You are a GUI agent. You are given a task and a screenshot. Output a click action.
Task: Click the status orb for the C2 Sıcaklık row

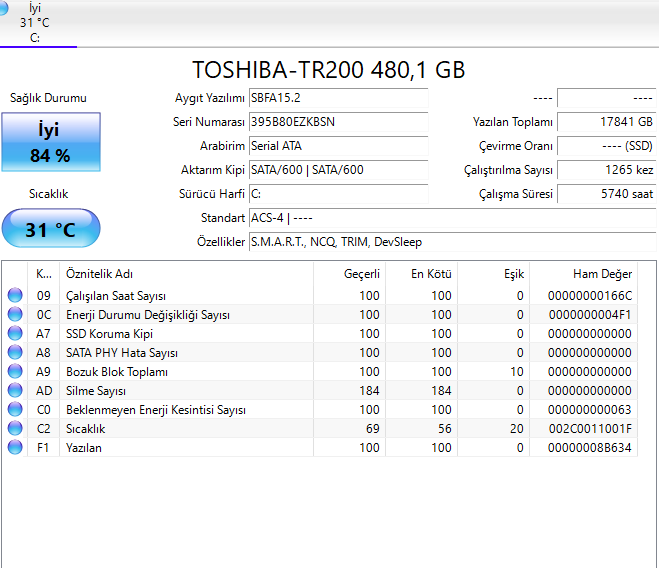[x=15, y=428]
